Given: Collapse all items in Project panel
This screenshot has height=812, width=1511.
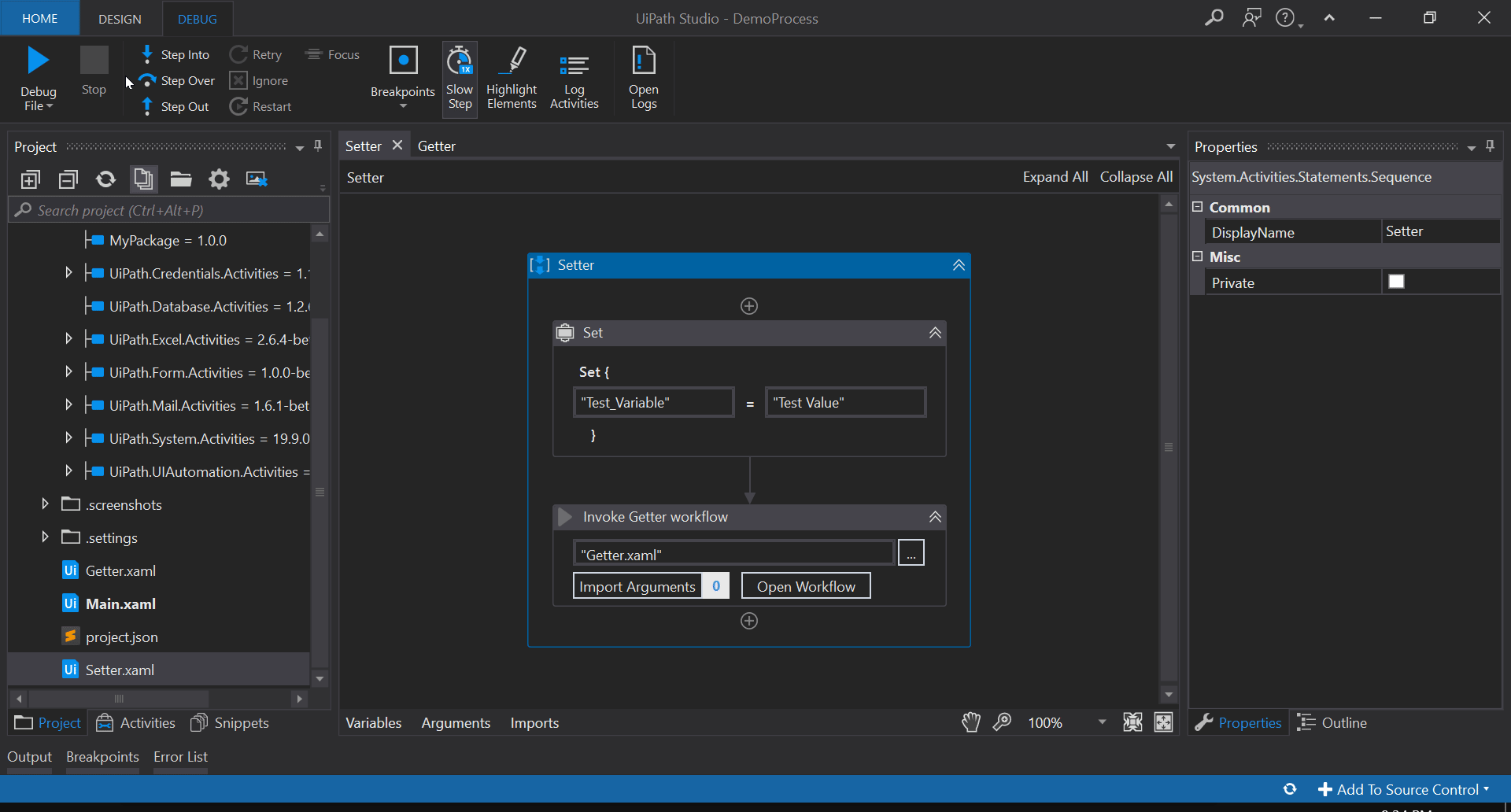Looking at the screenshot, I should point(68,179).
